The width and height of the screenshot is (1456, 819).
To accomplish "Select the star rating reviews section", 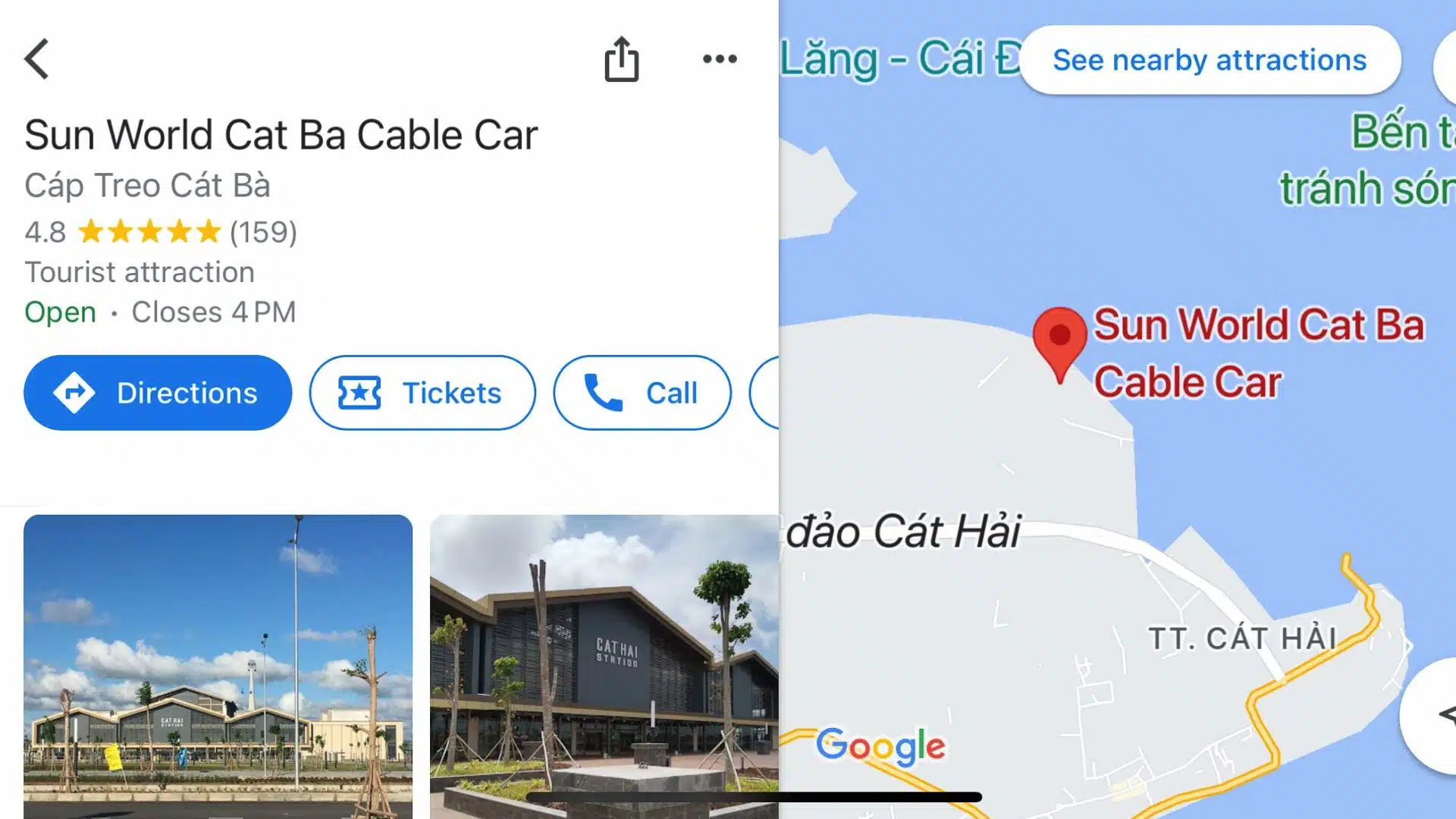I will 161,231.
